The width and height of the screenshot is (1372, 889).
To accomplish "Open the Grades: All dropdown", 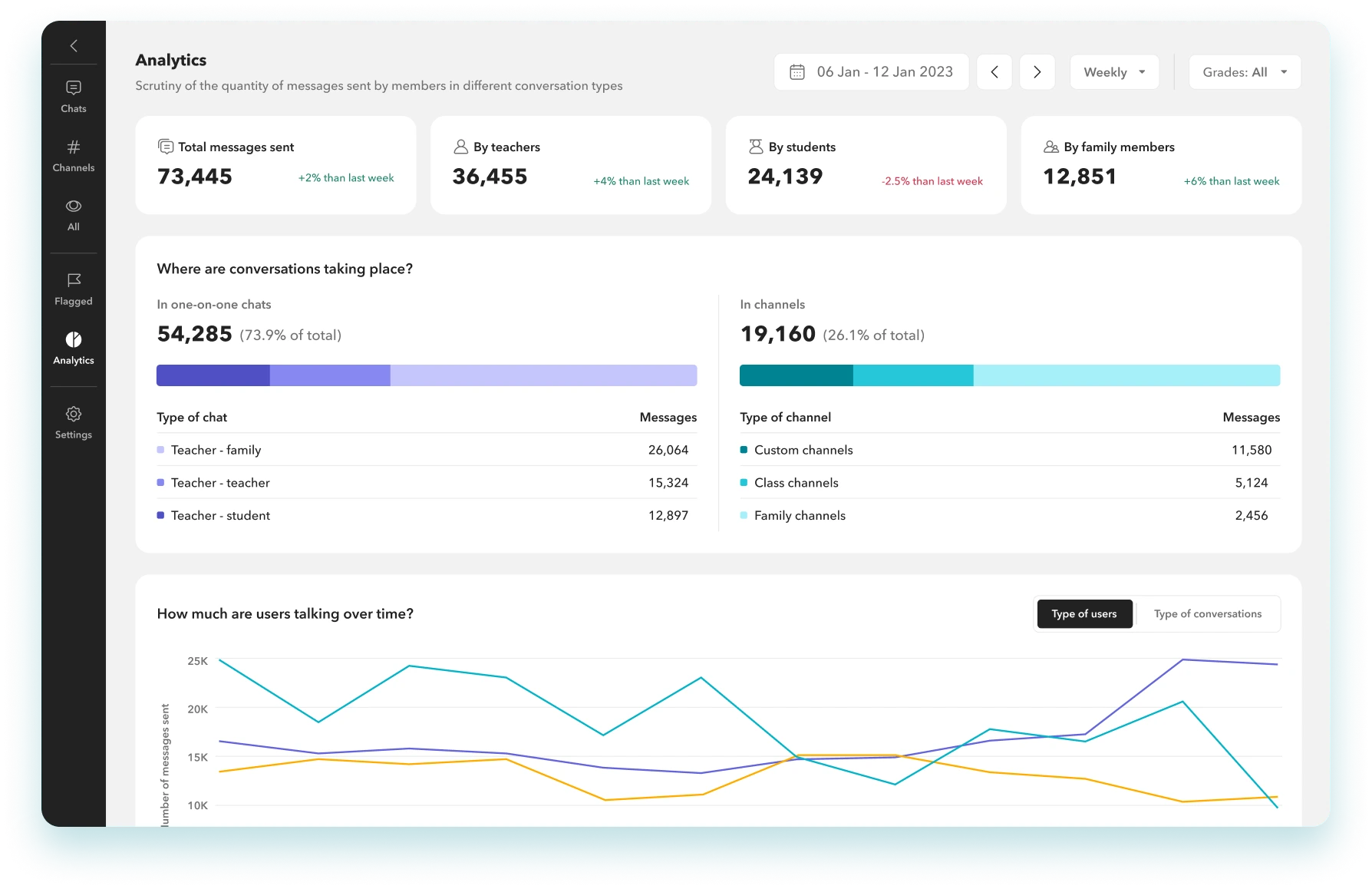I will pos(1244,72).
